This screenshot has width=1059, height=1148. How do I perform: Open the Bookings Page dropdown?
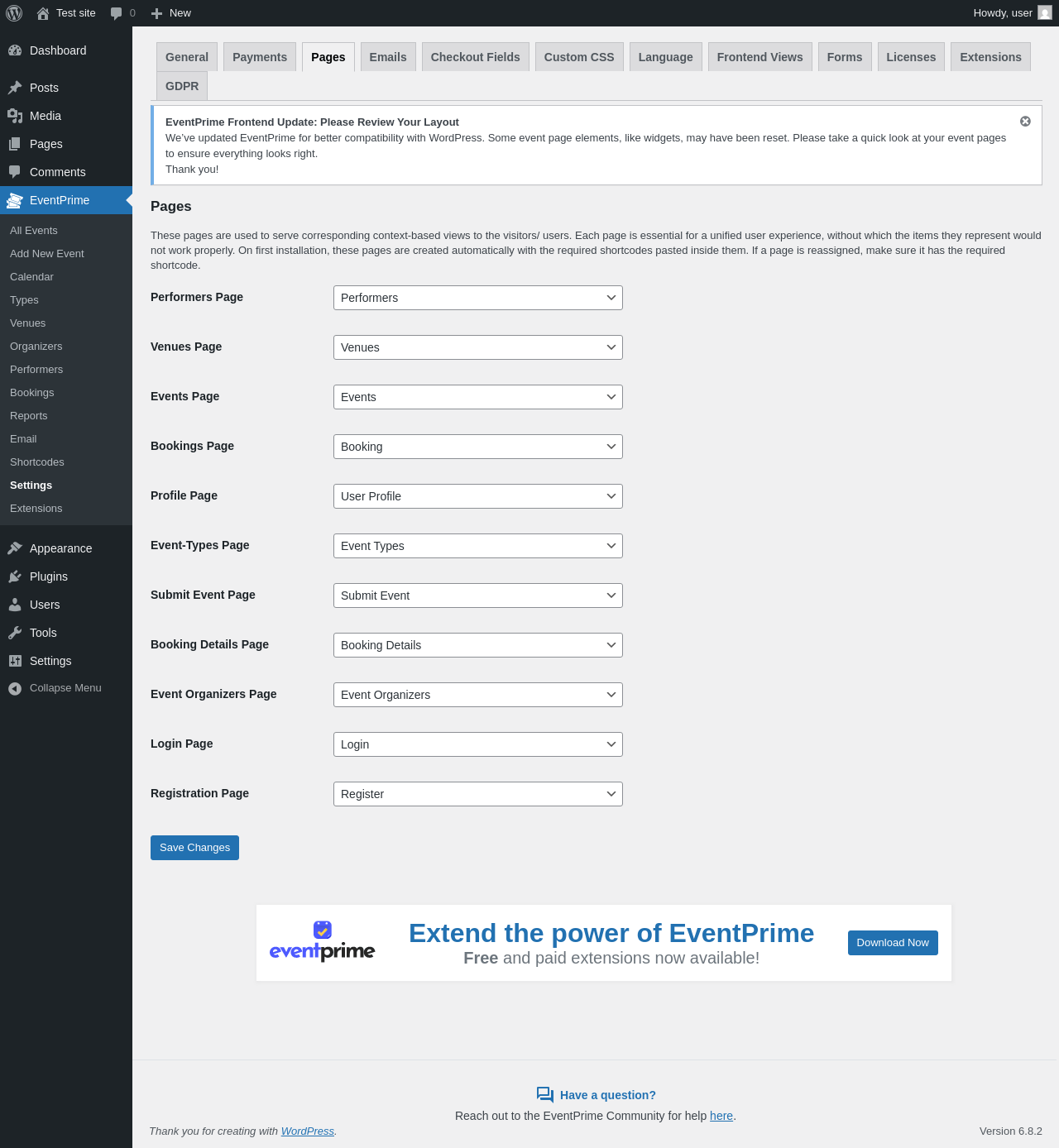tap(478, 447)
